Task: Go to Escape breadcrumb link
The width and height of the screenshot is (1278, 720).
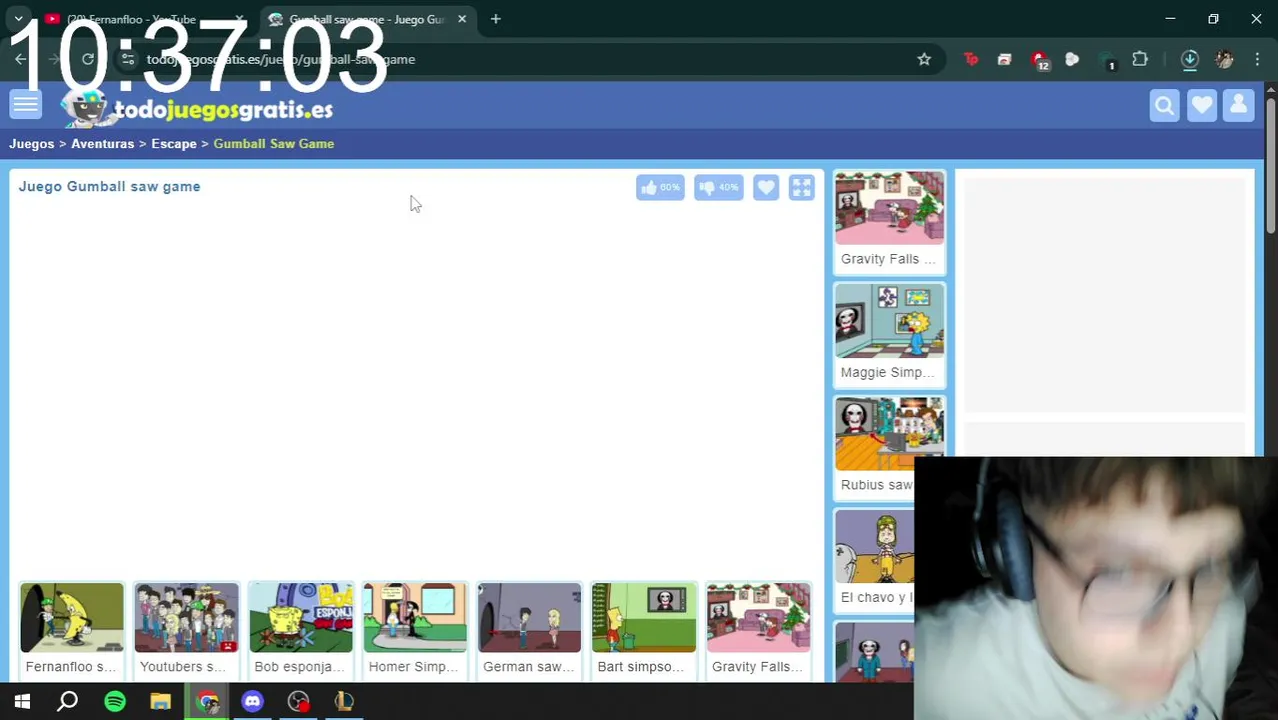Action: [x=174, y=144]
